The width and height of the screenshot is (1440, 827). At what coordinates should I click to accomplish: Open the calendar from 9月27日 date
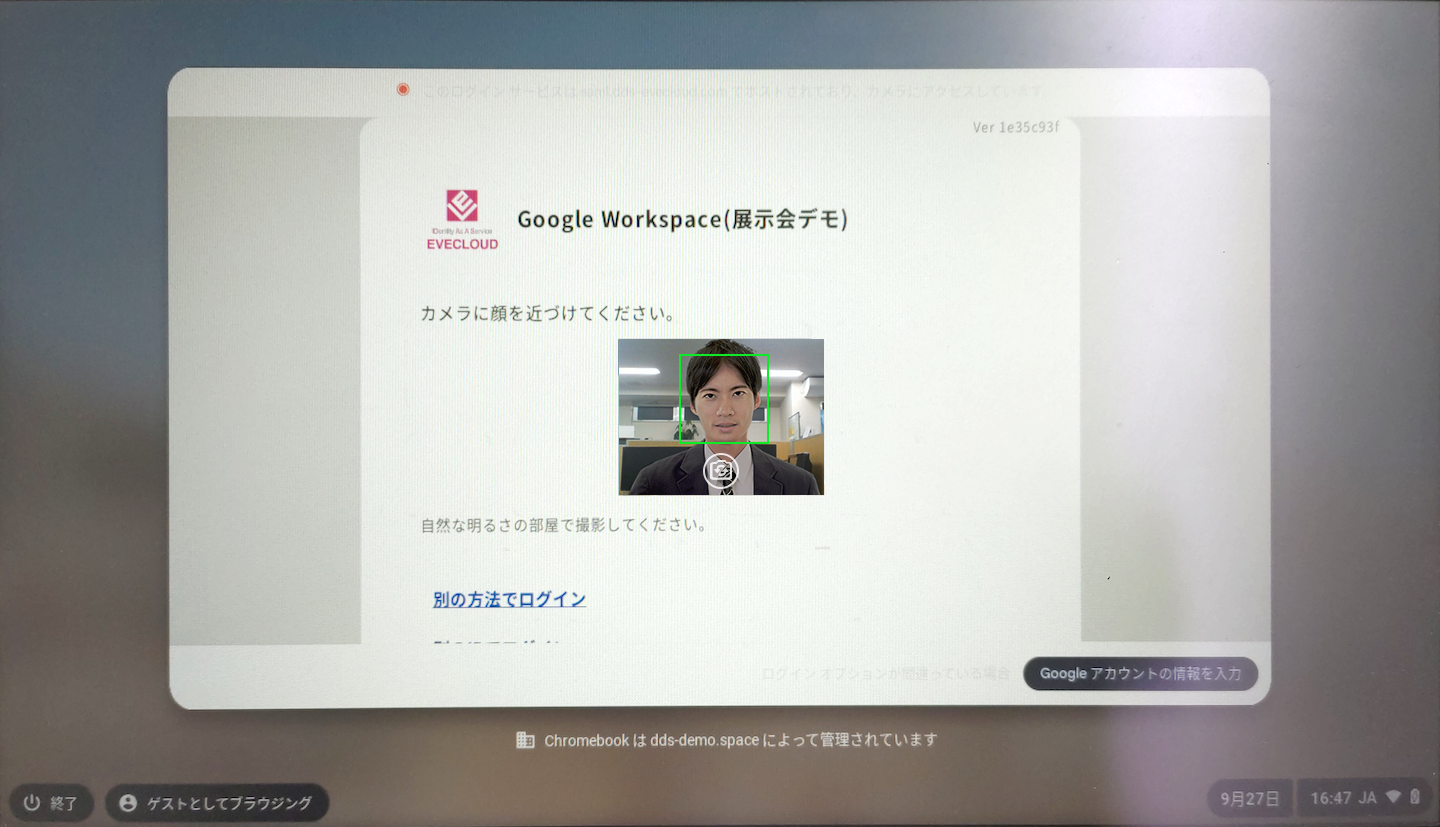point(1249,798)
